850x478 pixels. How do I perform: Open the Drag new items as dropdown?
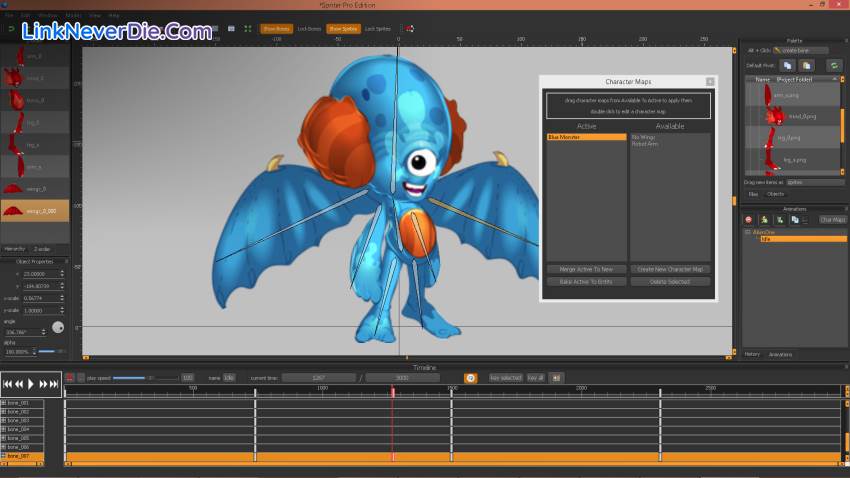[x=815, y=182]
